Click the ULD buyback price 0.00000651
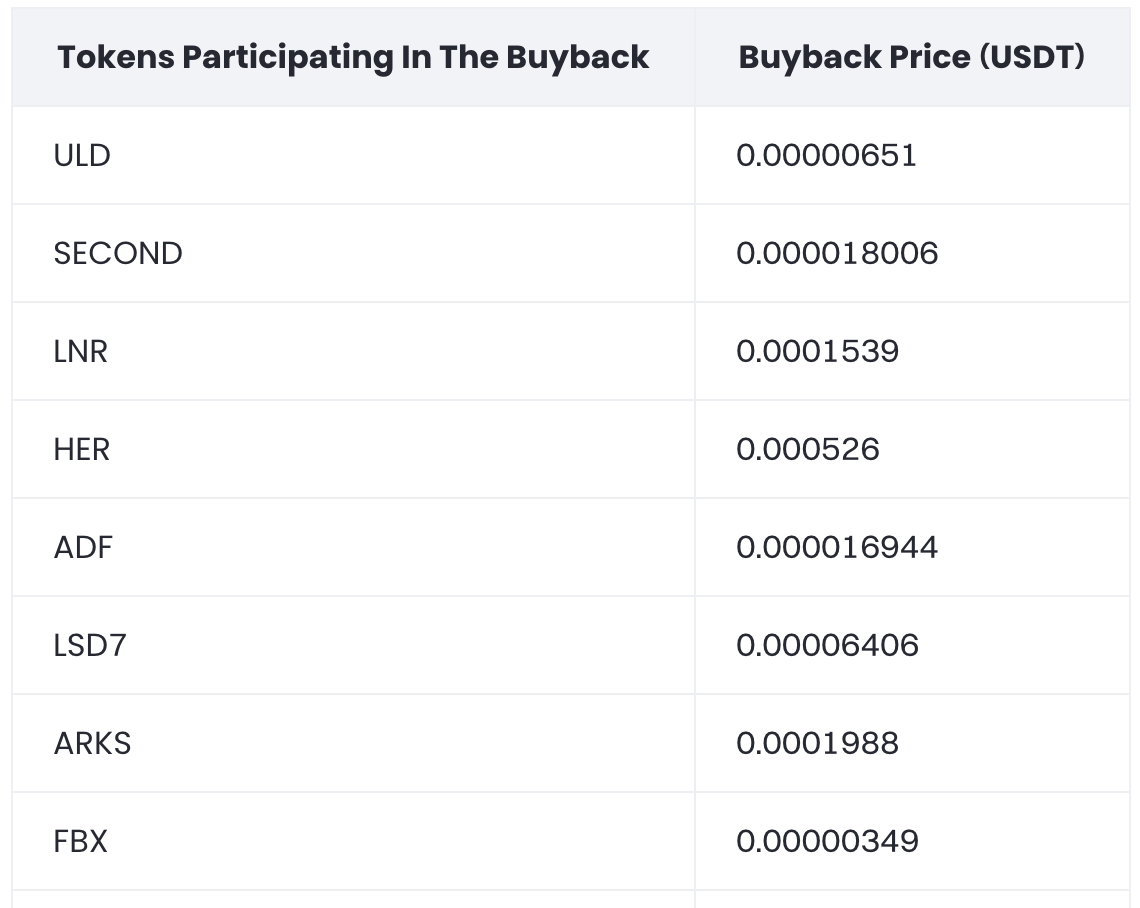1140x908 pixels. tap(826, 156)
